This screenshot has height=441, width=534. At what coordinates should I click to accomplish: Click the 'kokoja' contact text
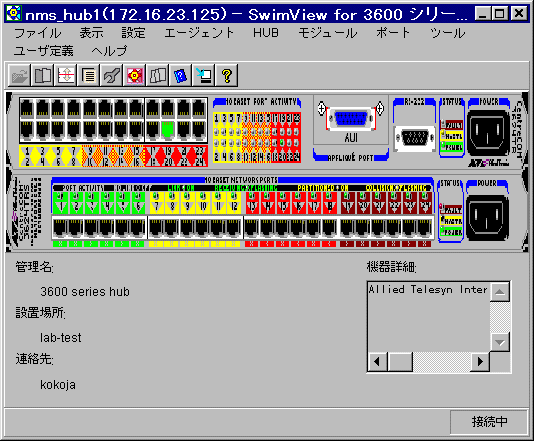[58, 385]
